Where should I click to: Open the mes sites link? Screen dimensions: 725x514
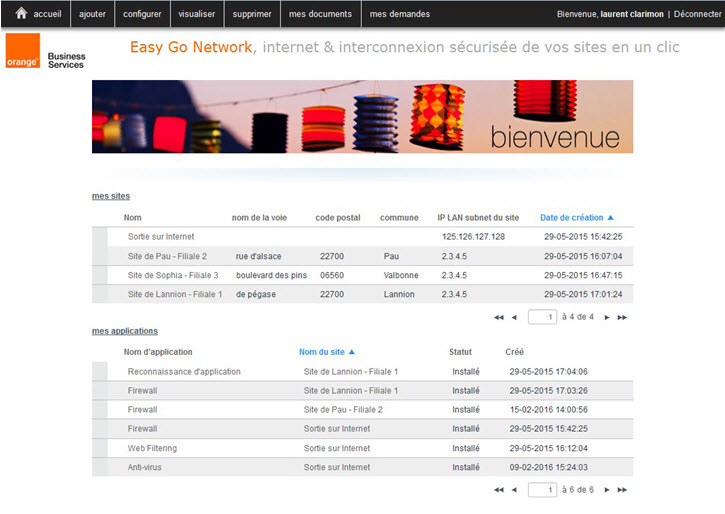pos(111,196)
